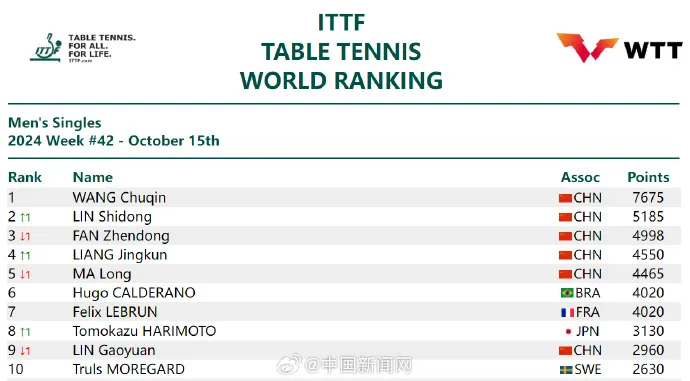690x381 pixels.
Task: Click player name Hugo CALDERANO
Action: point(134,293)
